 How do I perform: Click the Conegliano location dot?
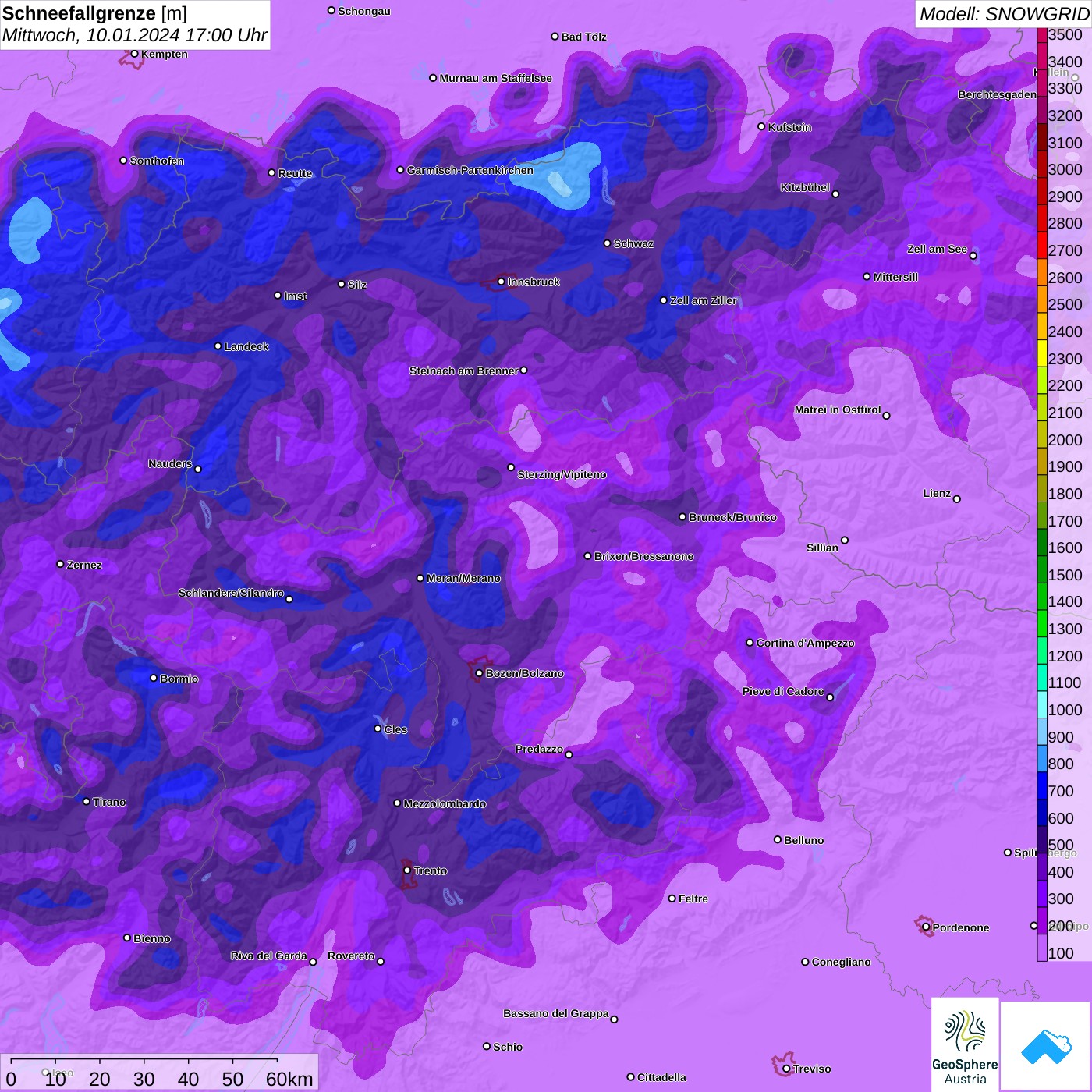point(805,962)
